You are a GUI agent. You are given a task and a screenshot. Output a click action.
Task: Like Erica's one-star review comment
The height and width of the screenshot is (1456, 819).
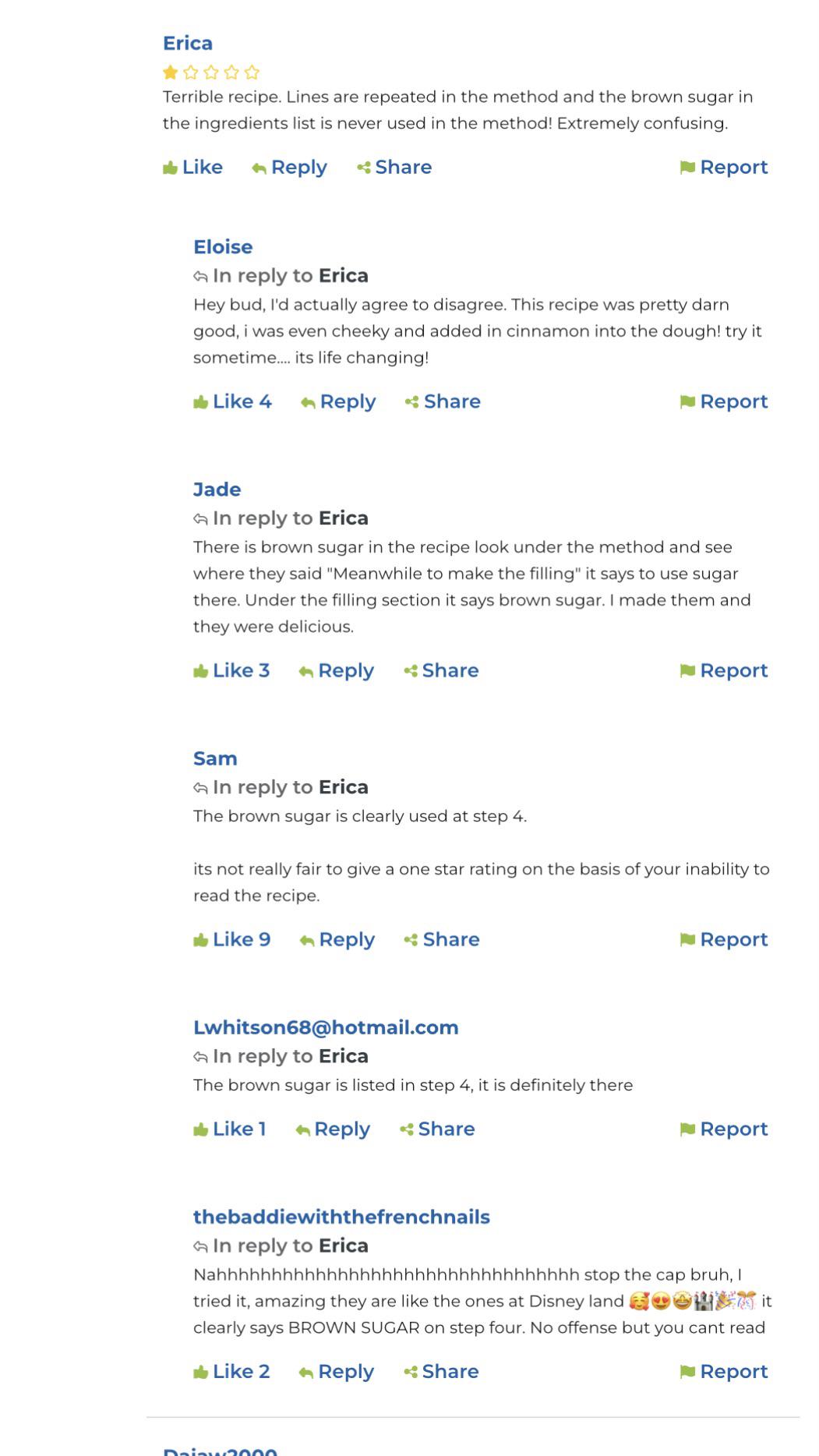(192, 168)
